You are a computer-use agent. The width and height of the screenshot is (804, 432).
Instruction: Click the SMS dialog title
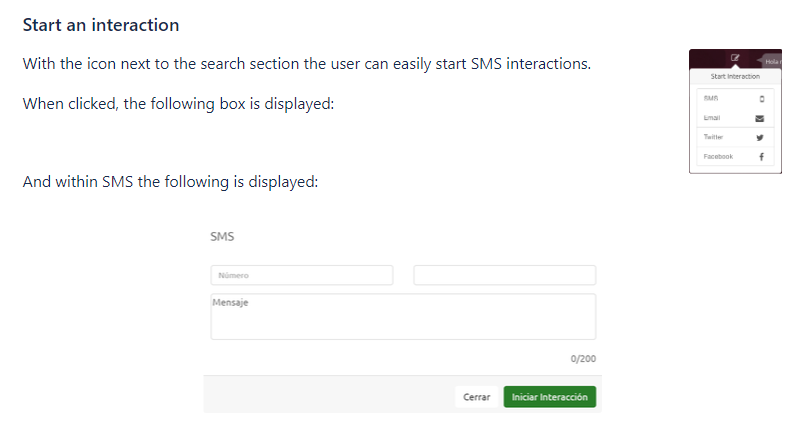click(222, 237)
